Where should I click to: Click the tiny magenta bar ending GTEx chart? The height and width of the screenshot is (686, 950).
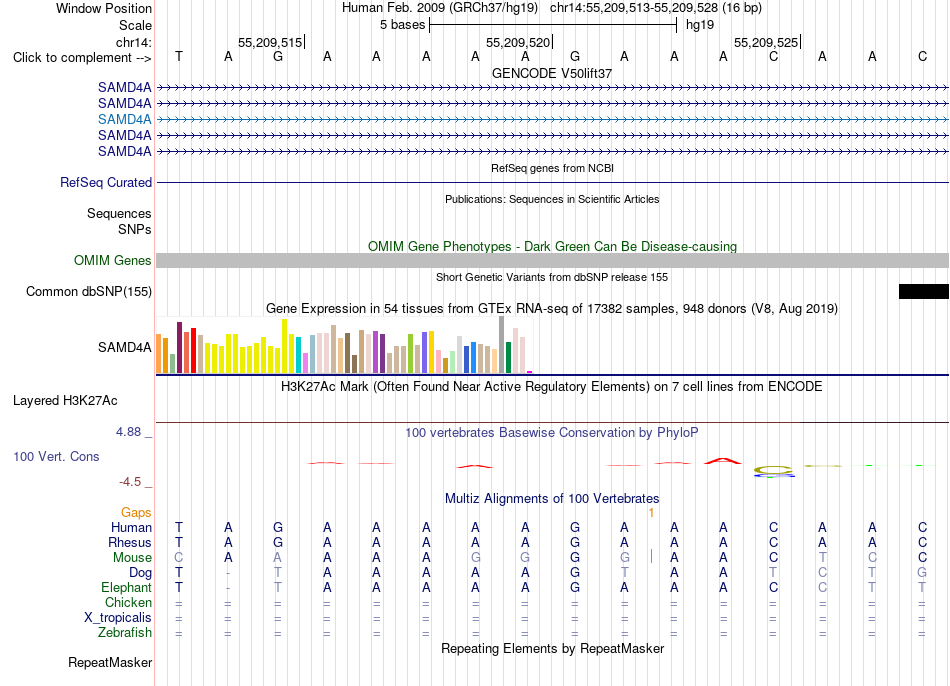pos(530,372)
